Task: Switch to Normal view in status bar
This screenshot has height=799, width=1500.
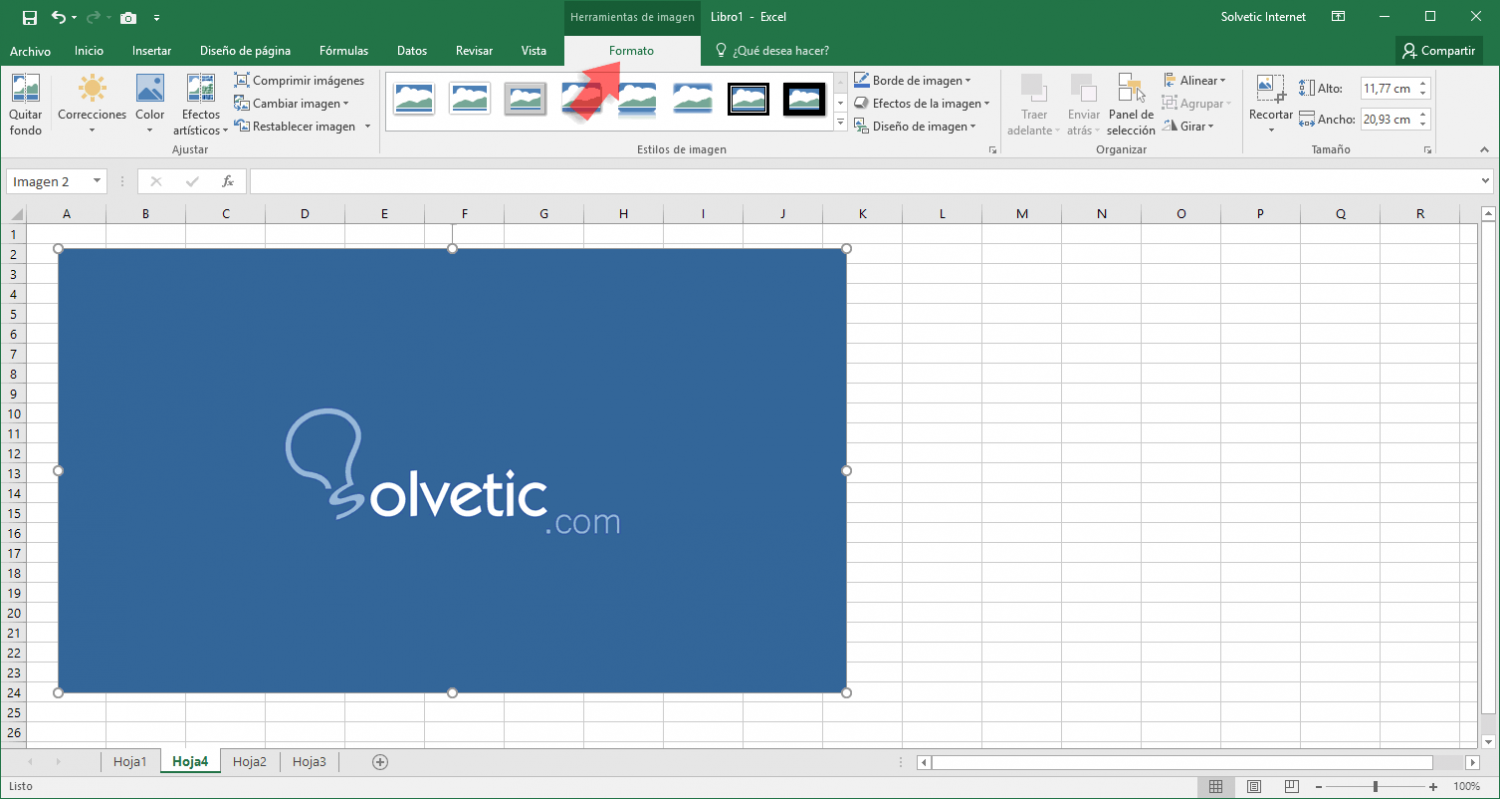Action: (x=1215, y=786)
